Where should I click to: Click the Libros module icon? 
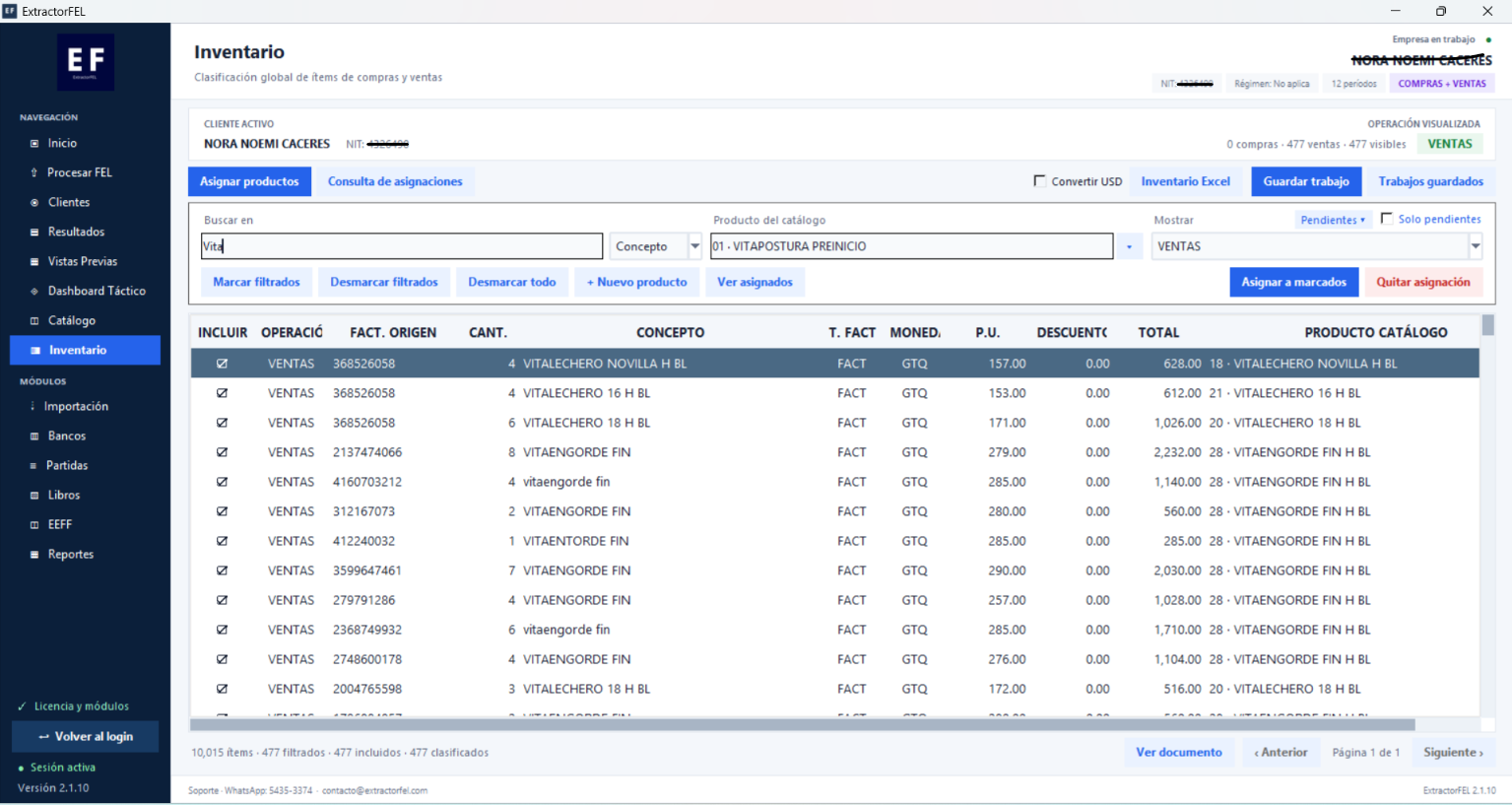click(x=34, y=496)
